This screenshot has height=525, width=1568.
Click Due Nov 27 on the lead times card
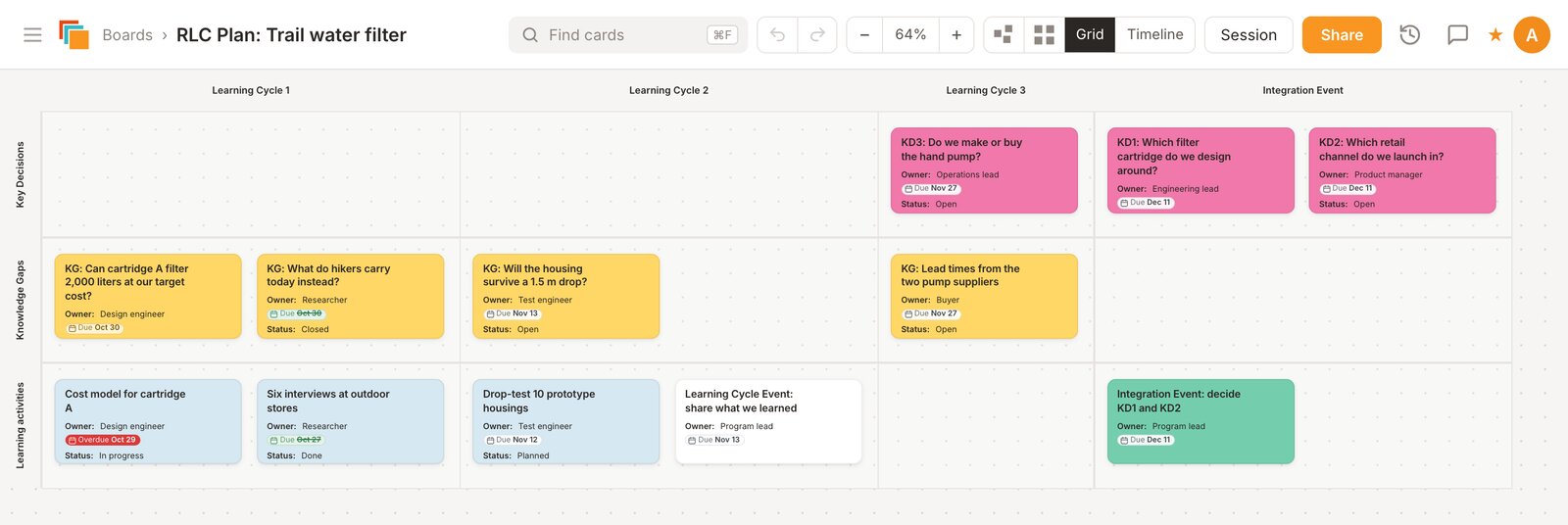[x=930, y=313]
